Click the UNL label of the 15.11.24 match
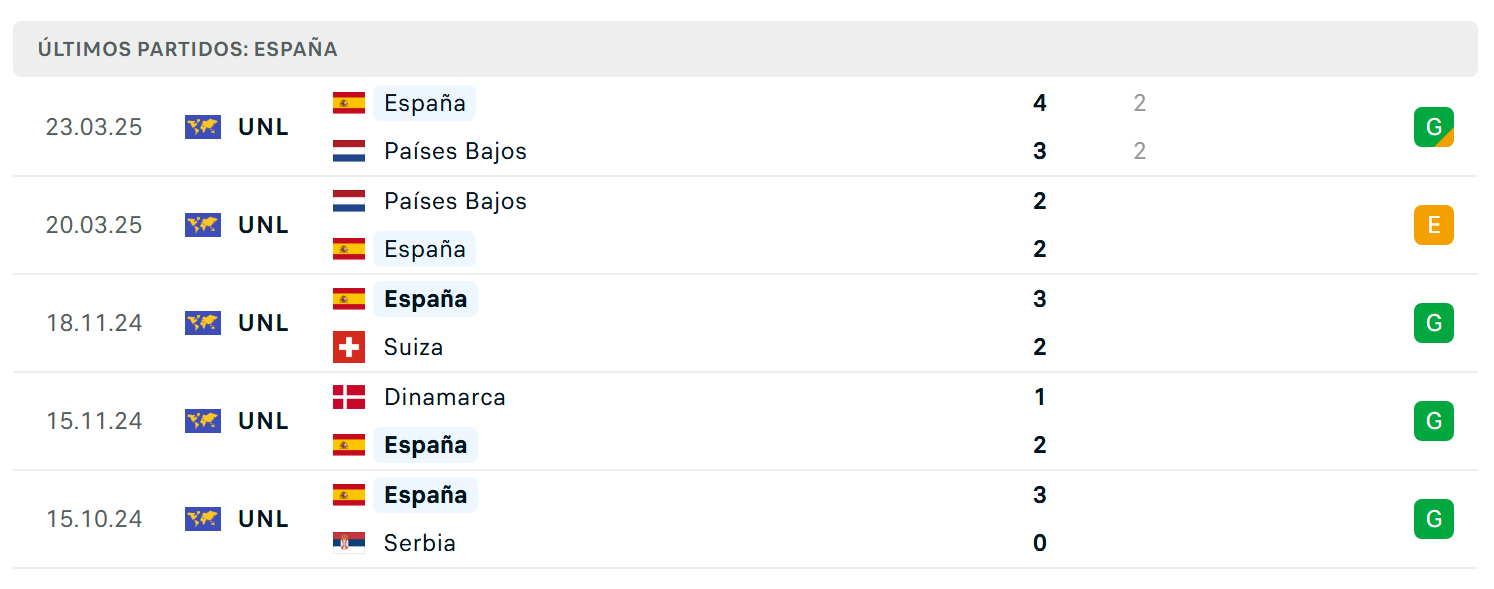 pyautogui.click(x=264, y=421)
